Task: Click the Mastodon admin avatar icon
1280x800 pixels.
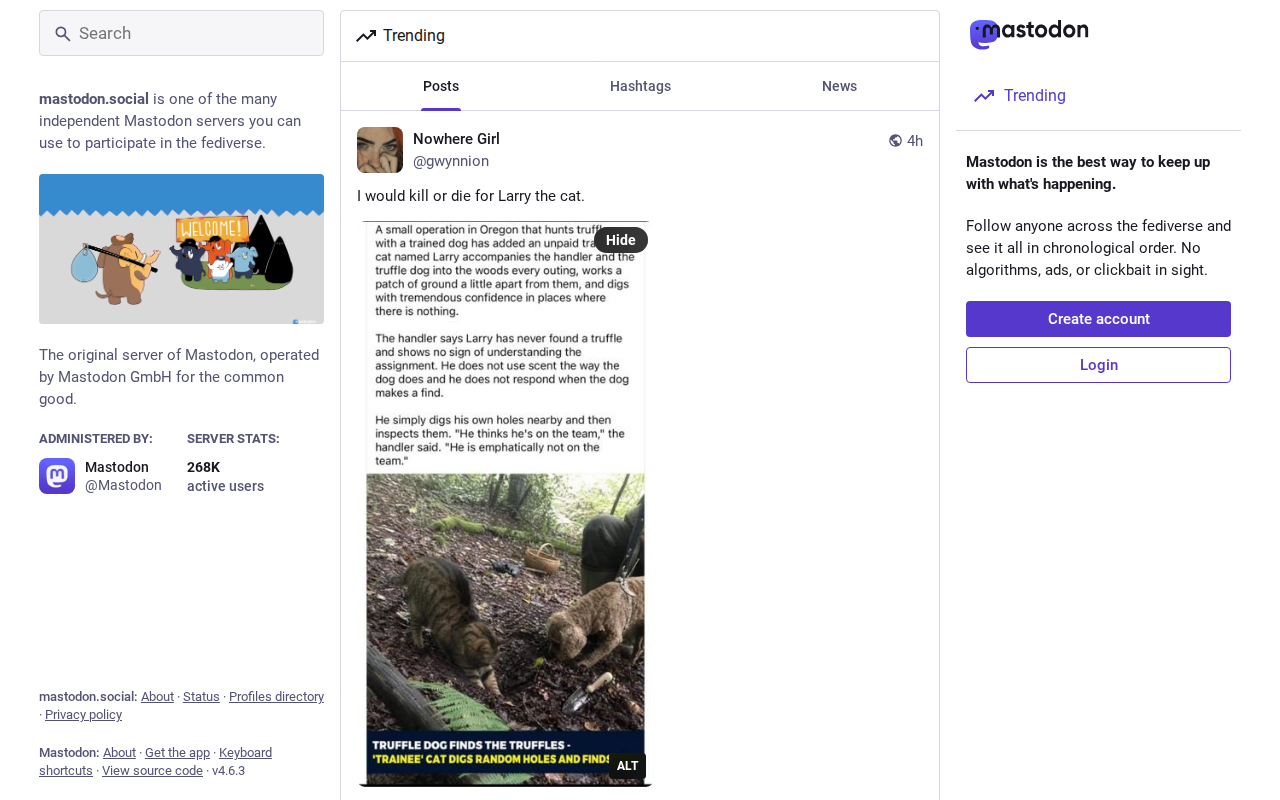Action: pyautogui.click(x=57, y=476)
